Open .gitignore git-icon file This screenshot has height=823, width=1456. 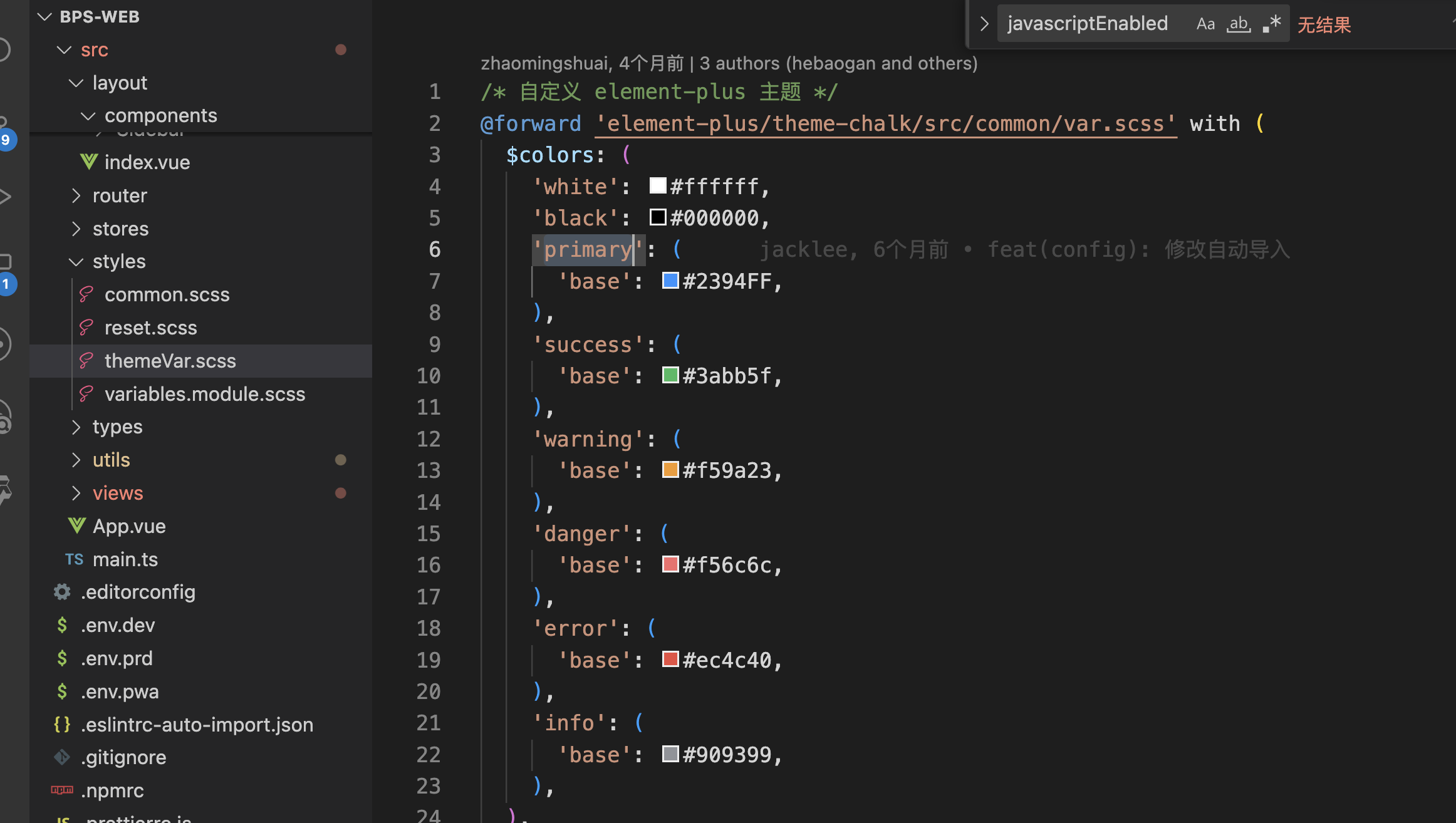pyautogui.click(x=123, y=757)
